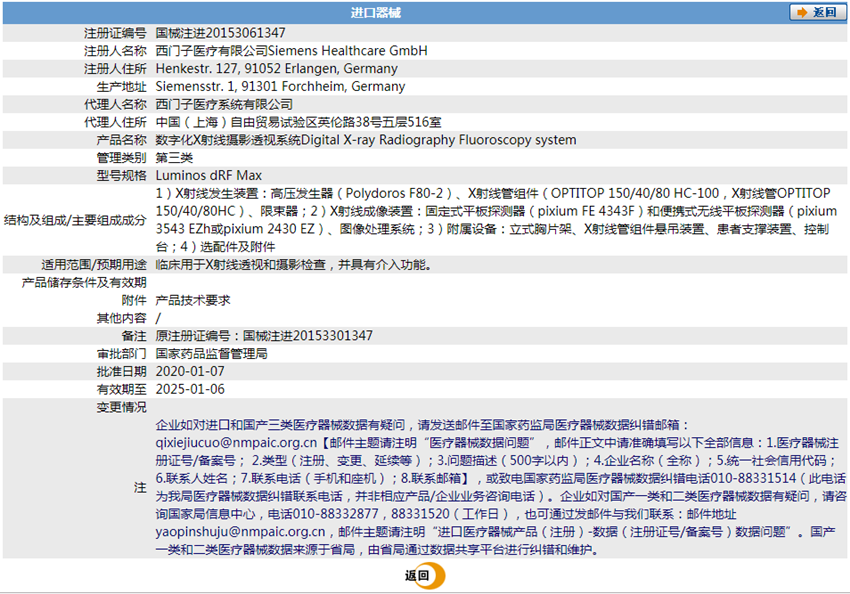The width and height of the screenshot is (850, 594).
Task: Click phone number 010-88332877 in notice
Action: (x=335, y=514)
